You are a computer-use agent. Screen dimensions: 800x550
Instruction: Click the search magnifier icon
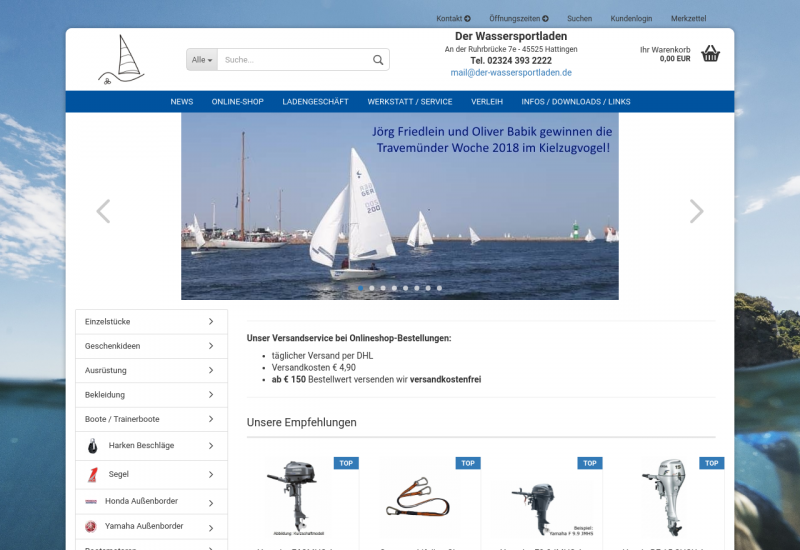(378, 60)
